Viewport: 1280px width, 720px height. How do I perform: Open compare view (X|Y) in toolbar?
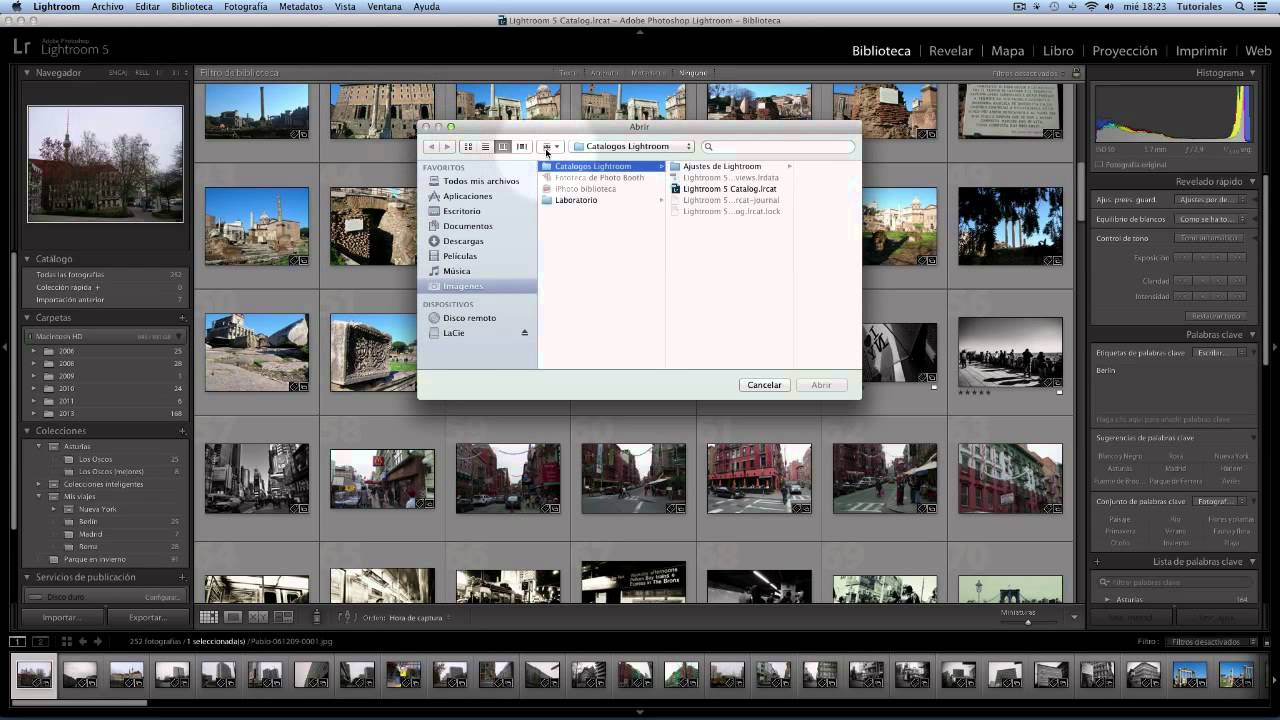258,617
